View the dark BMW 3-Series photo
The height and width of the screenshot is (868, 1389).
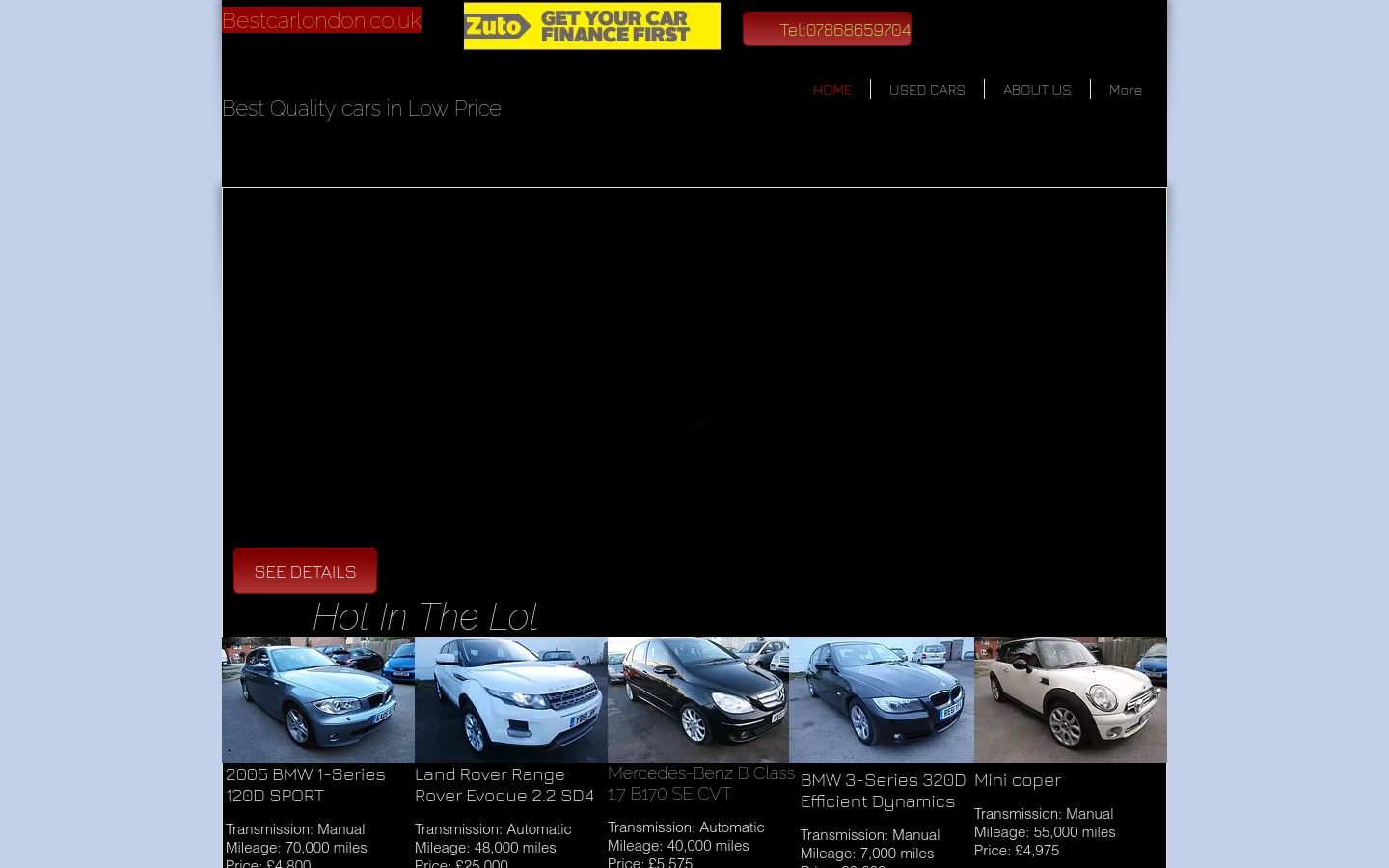tap(882, 700)
